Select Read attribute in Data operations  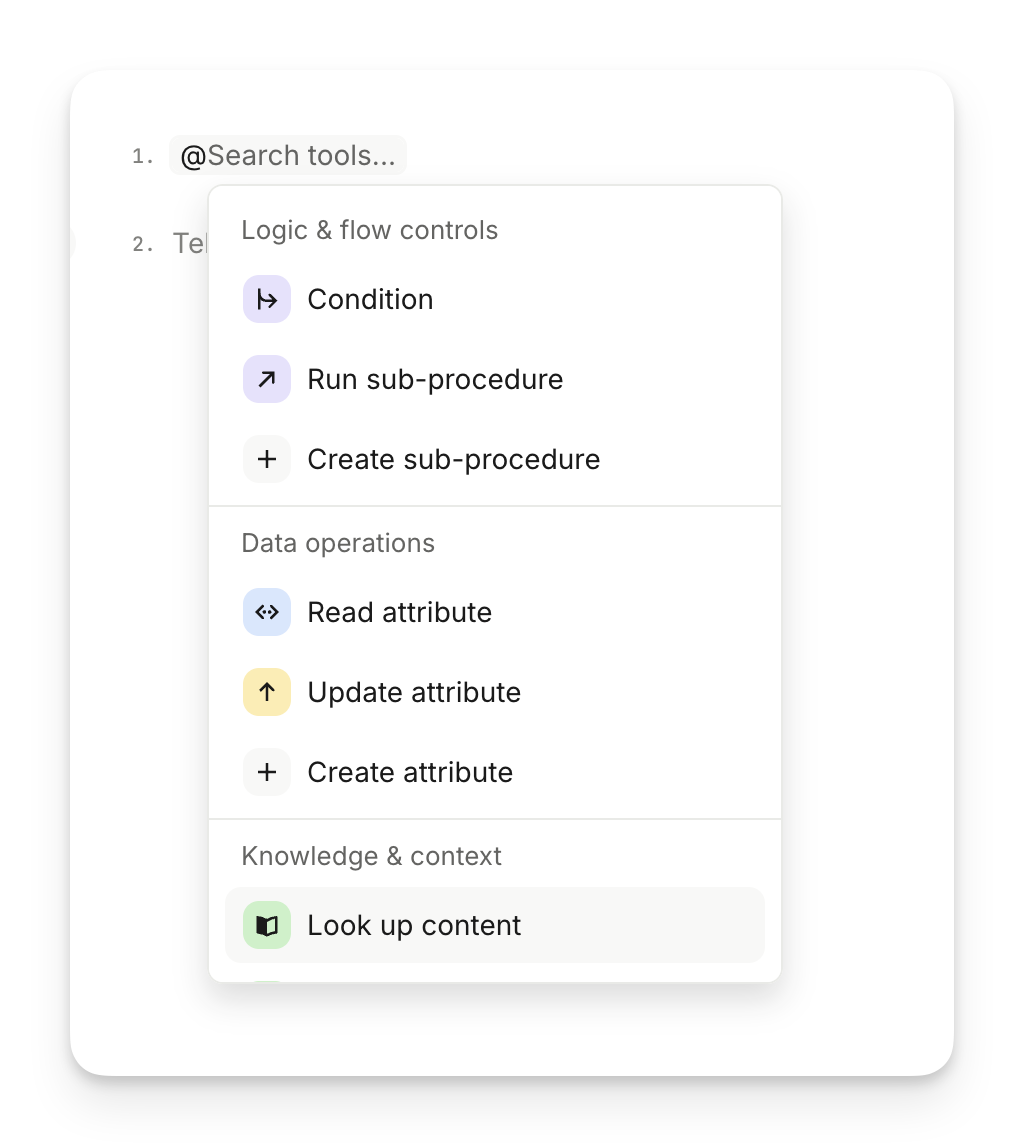click(x=400, y=612)
